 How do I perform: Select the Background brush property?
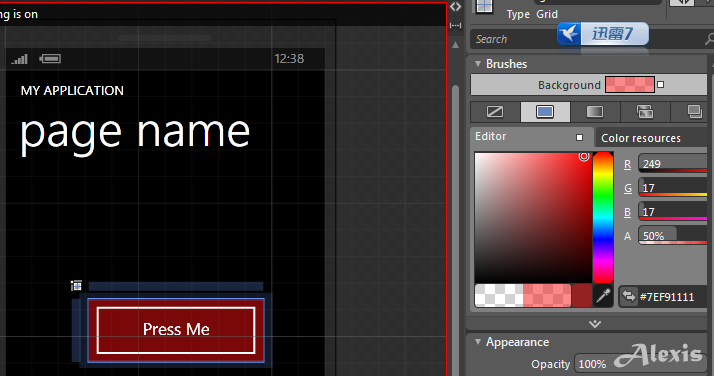click(588, 85)
